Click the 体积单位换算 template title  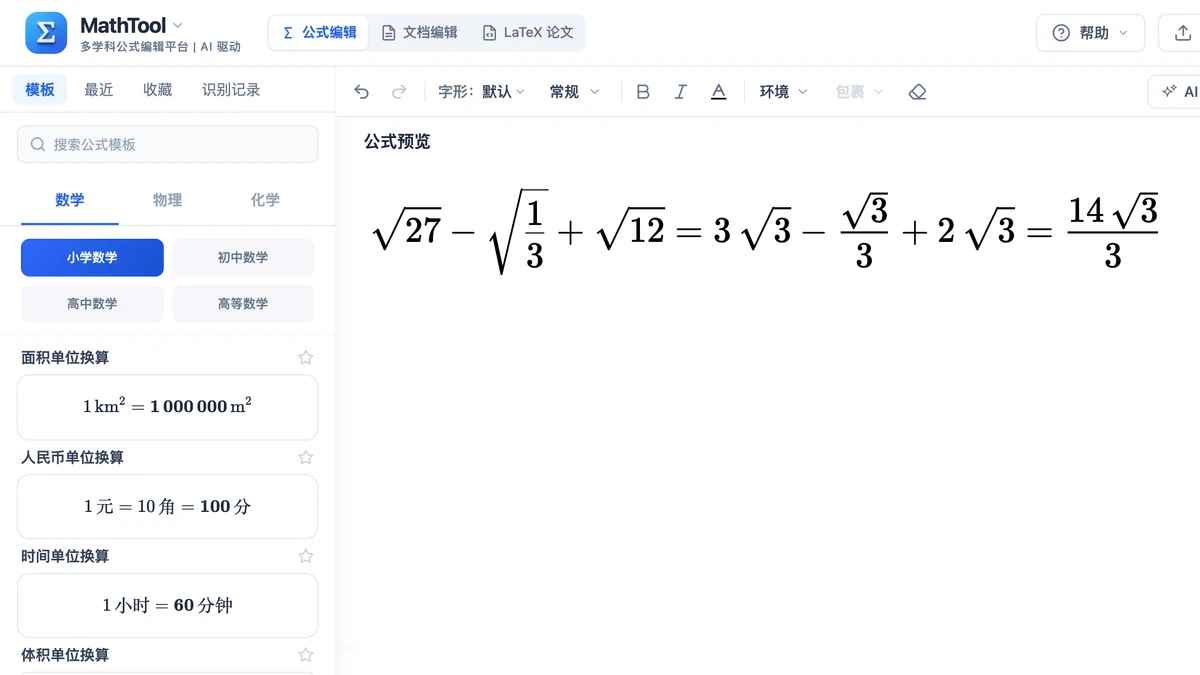click(65, 655)
